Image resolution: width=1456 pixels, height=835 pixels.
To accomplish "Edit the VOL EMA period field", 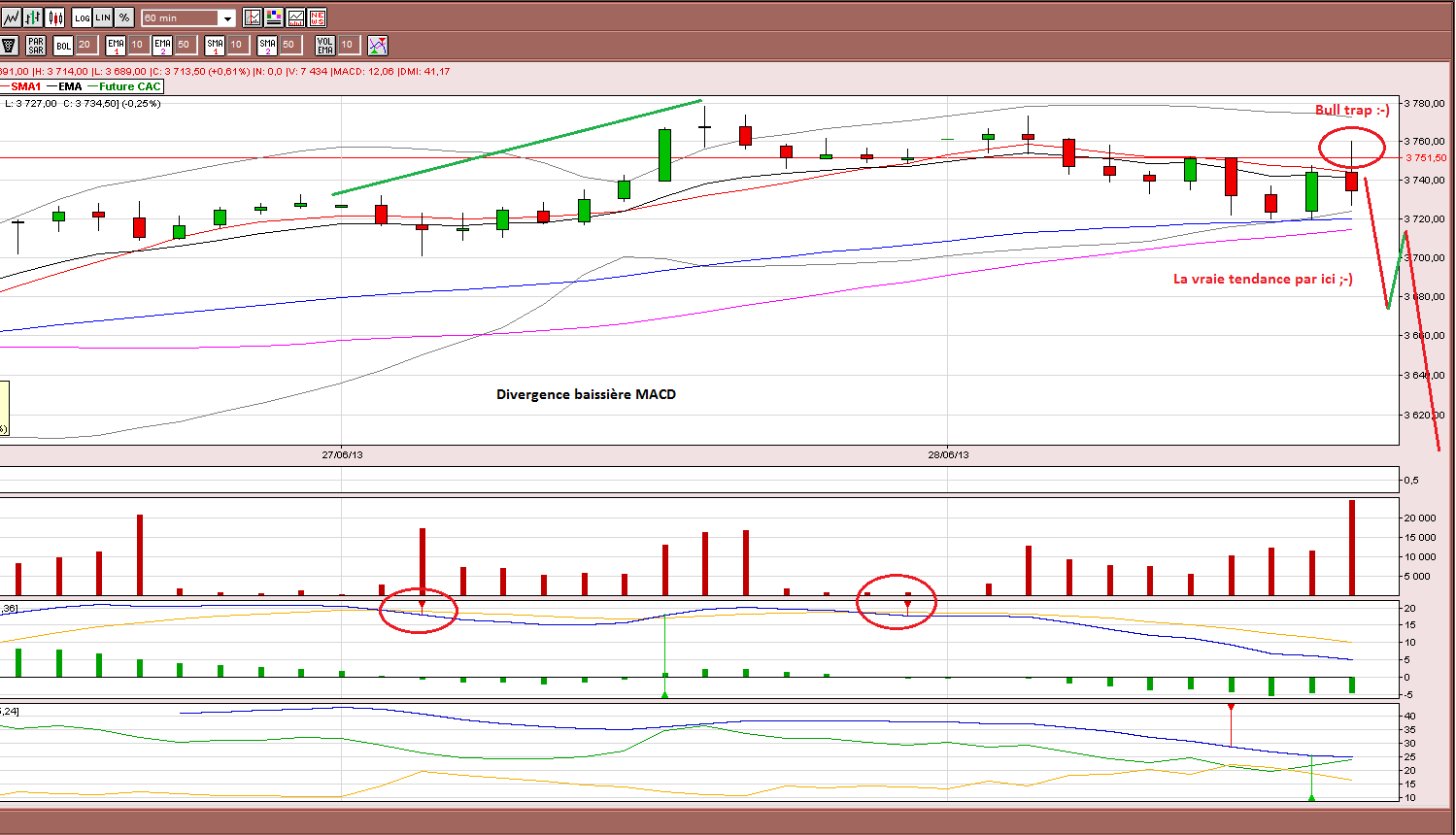I will (349, 45).
